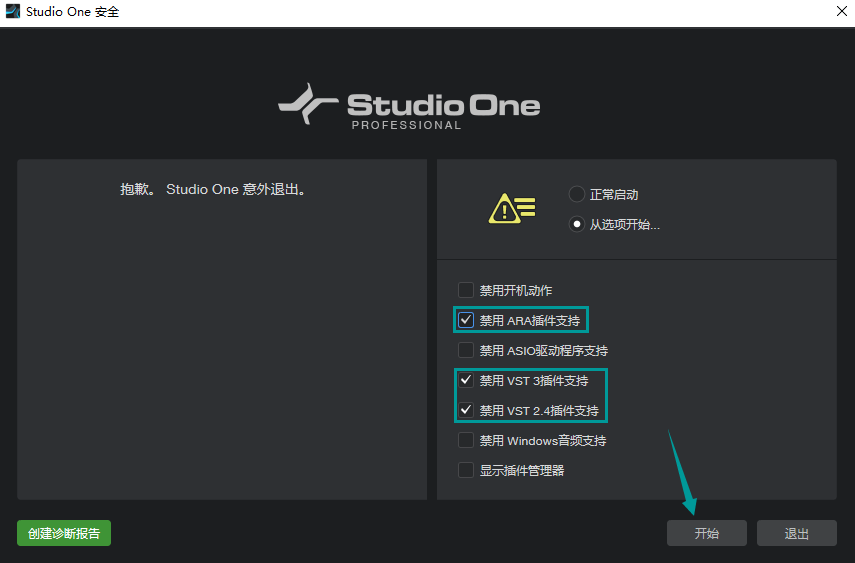
Task: Close the Studio One 安全 window
Action: 841,11
